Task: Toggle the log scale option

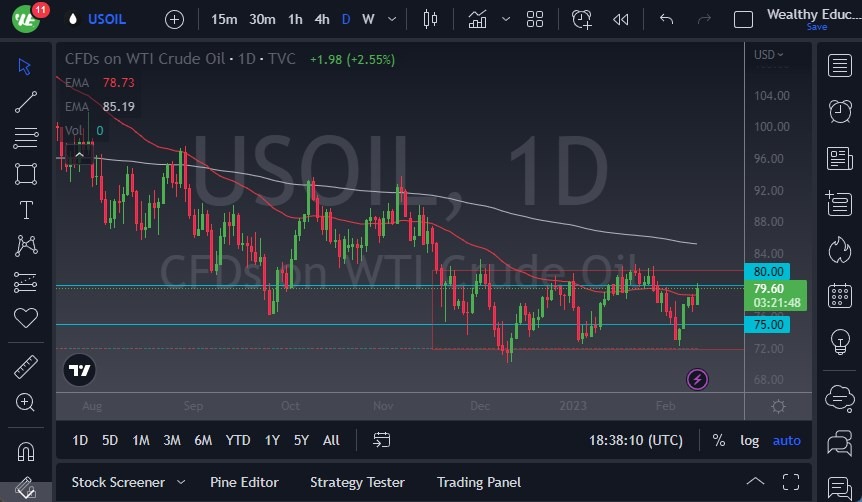Action: click(x=749, y=440)
